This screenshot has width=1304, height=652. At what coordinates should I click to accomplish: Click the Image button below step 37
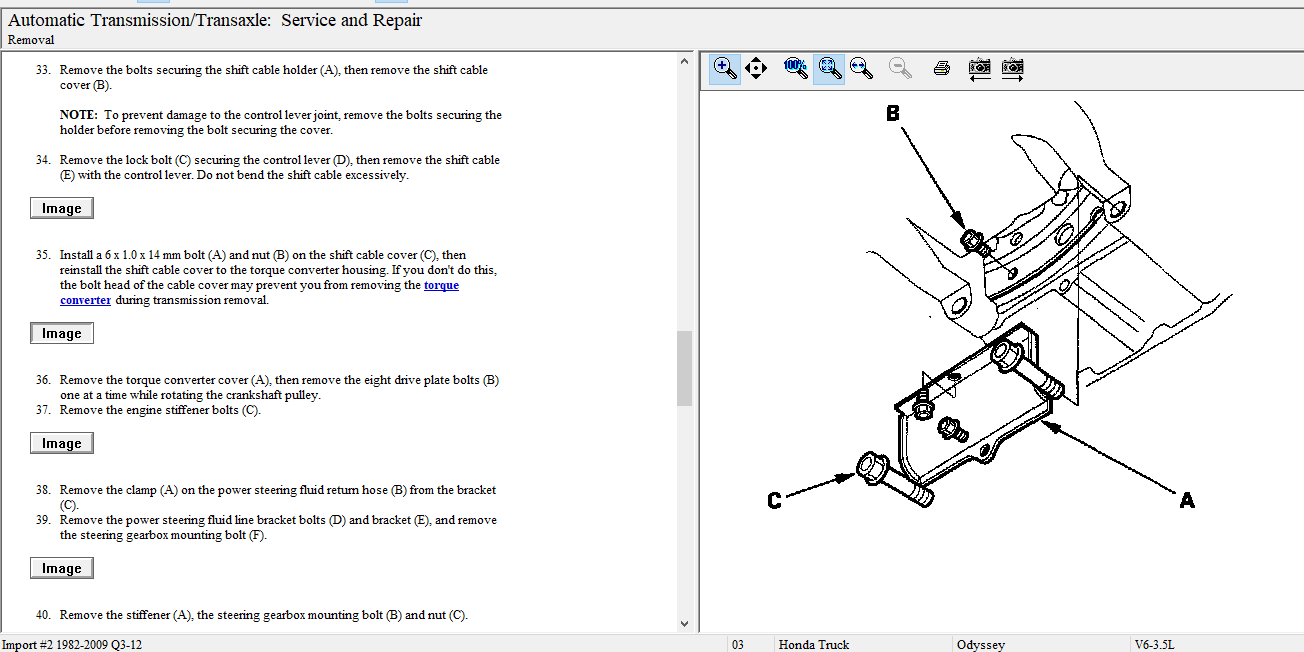pyautogui.click(x=62, y=443)
